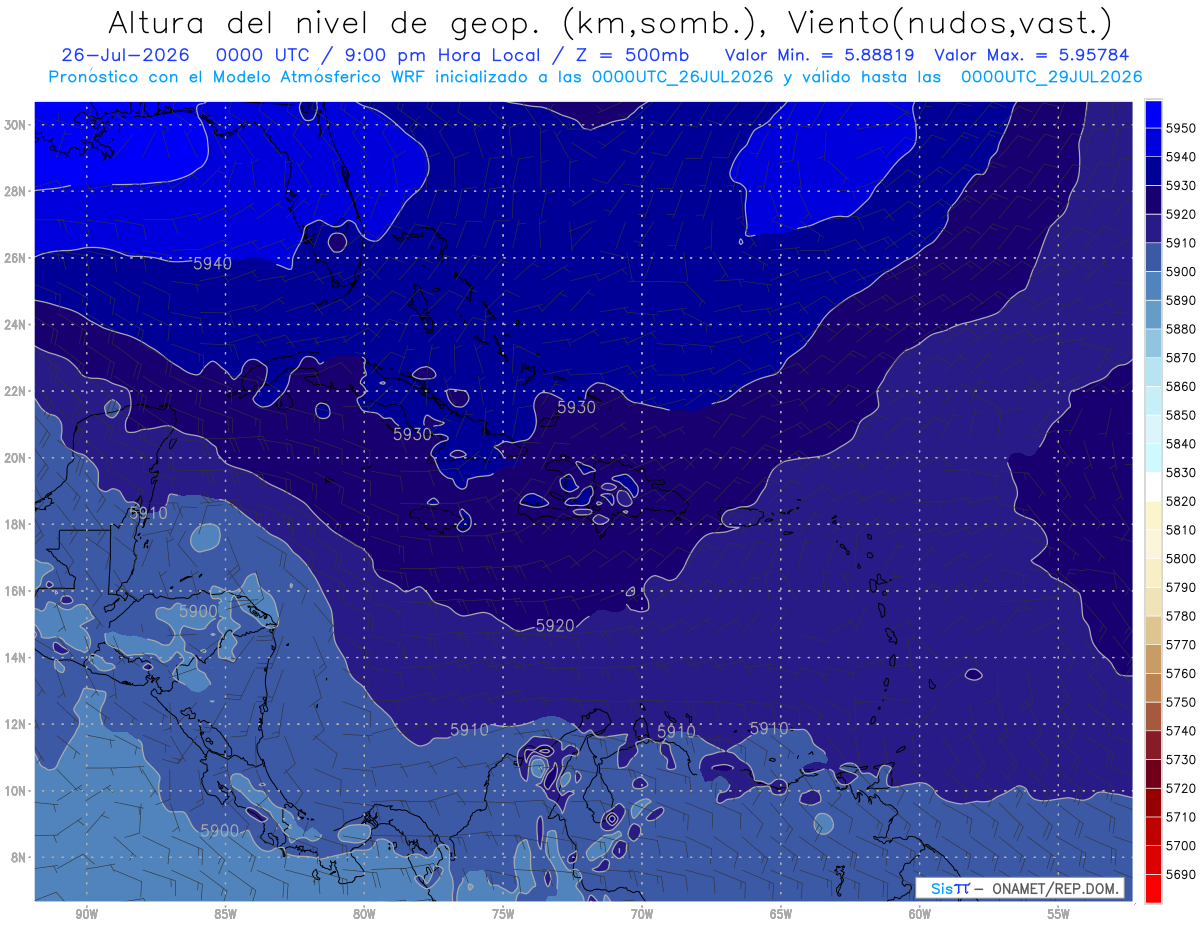Click the 20N latitude label
The height and width of the screenshot is (927, 1200).
[15, 457]
